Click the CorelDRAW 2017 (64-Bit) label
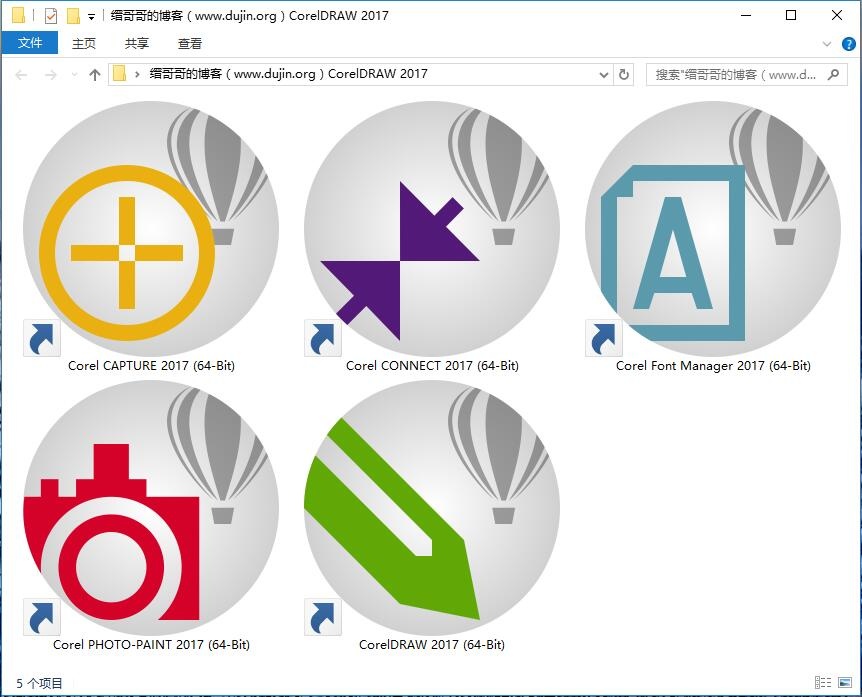This screenshot has width=862, height=697. click(x=432, y=645)
